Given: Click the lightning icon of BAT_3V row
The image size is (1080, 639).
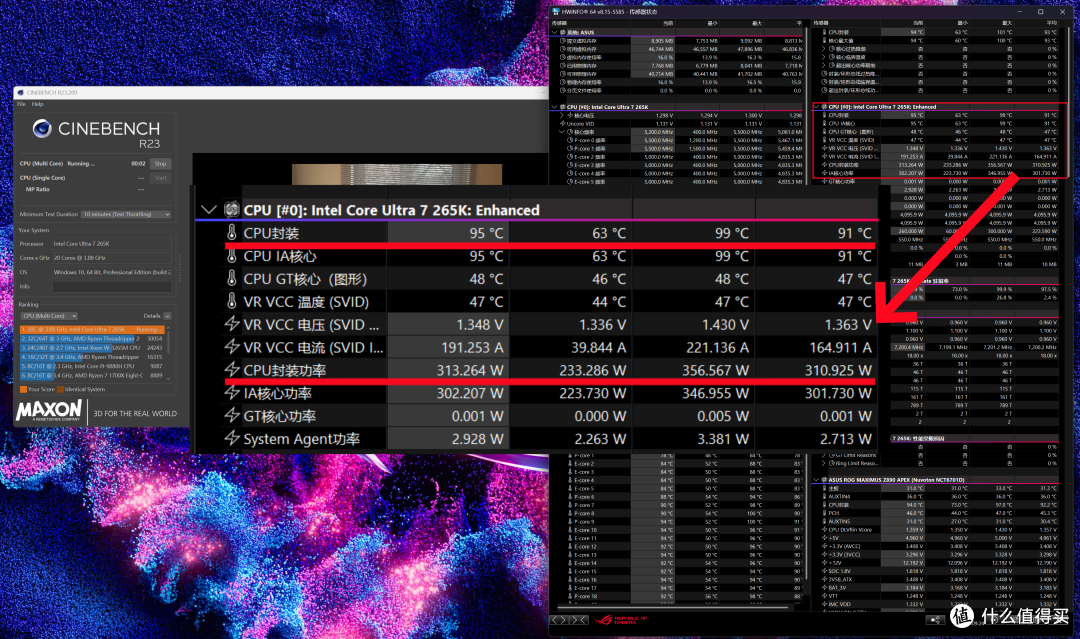Looking at the screenshot, I should pyautogui.click(x=824, y=587).
